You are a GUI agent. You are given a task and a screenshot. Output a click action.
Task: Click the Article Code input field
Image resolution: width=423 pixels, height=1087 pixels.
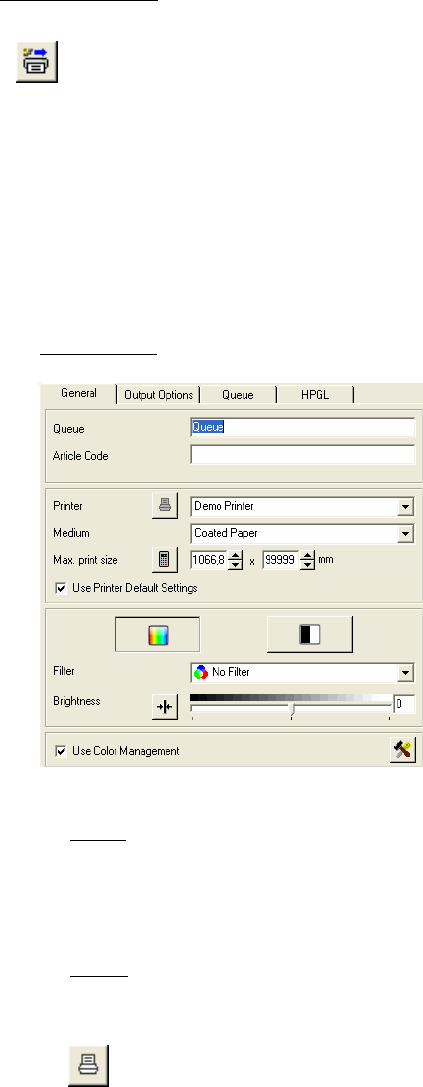pyautogui.click(x=302, y=455)
